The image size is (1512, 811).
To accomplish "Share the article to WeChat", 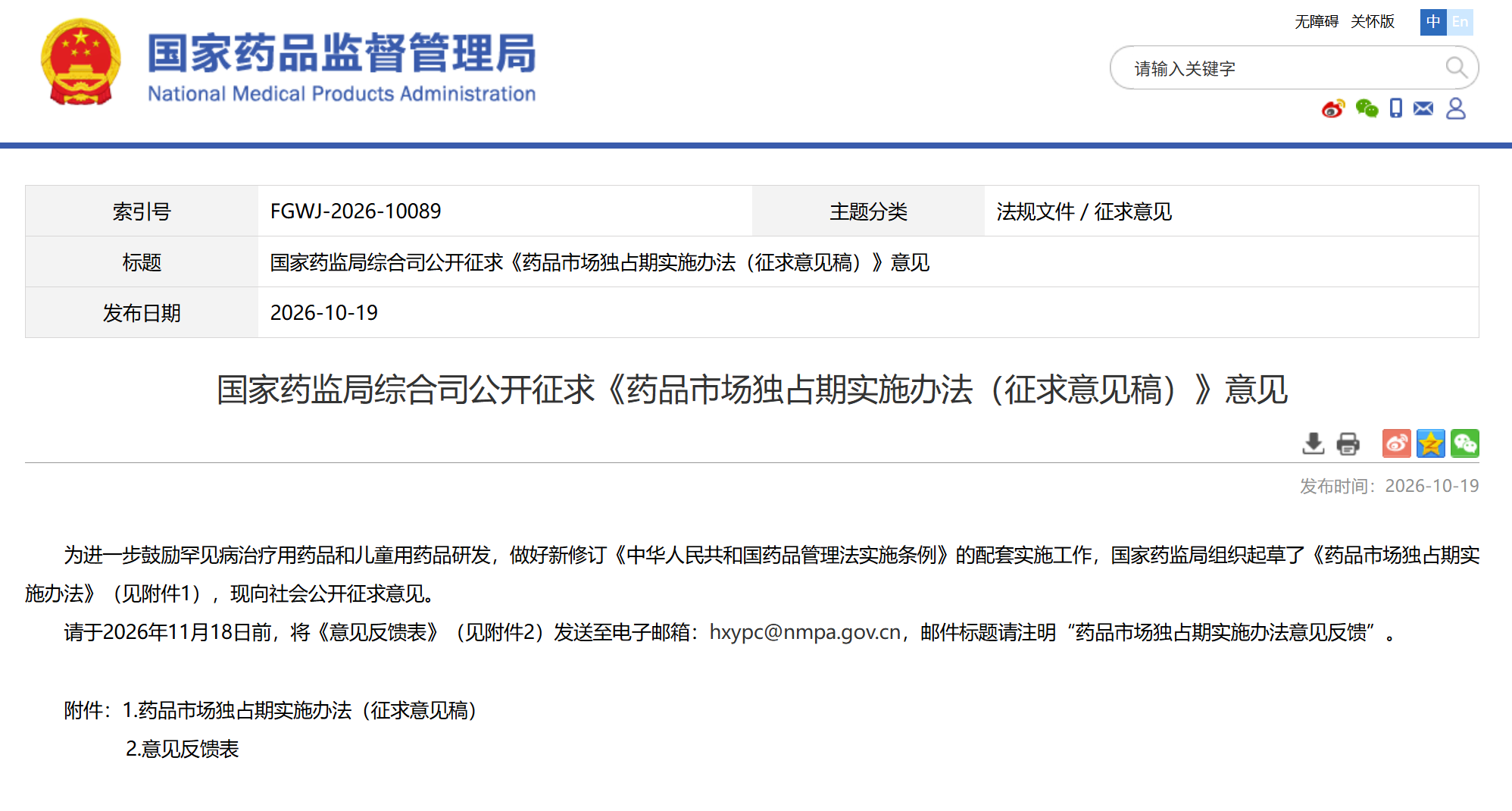I will pyautogui.click(x=1465, y=443).
